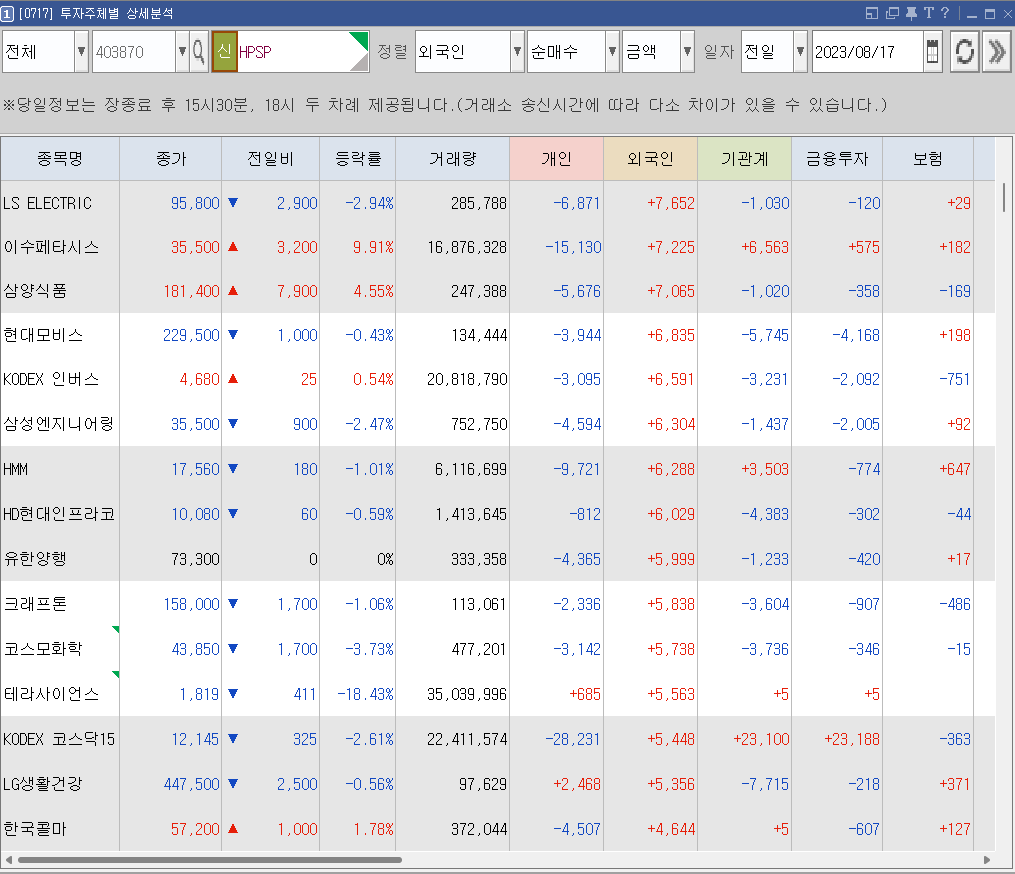Click the stock code input 403870

point(134,51)
